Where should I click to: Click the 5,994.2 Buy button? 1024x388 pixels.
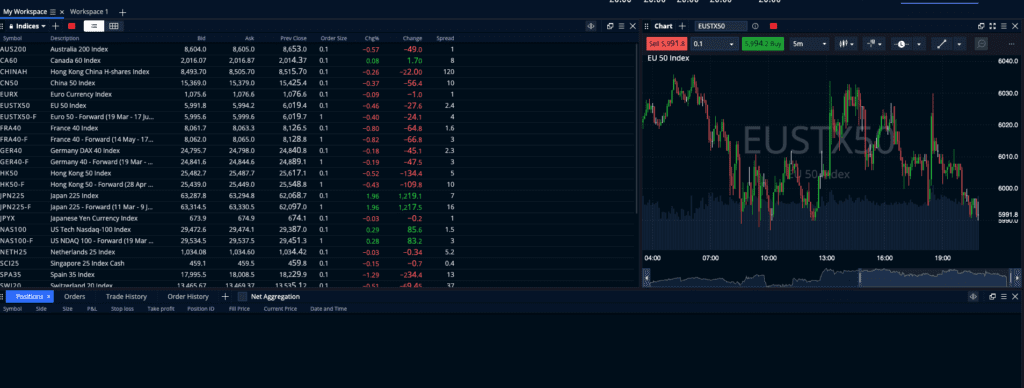(x=763, y=44)
